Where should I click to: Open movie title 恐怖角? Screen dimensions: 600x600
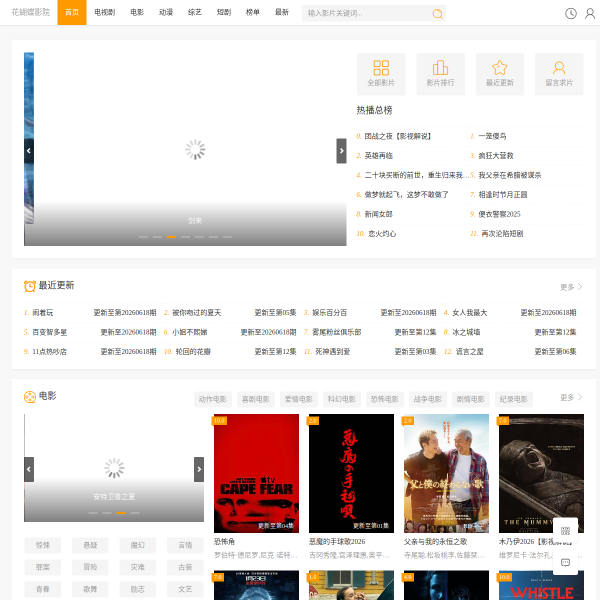click(224, 541)
